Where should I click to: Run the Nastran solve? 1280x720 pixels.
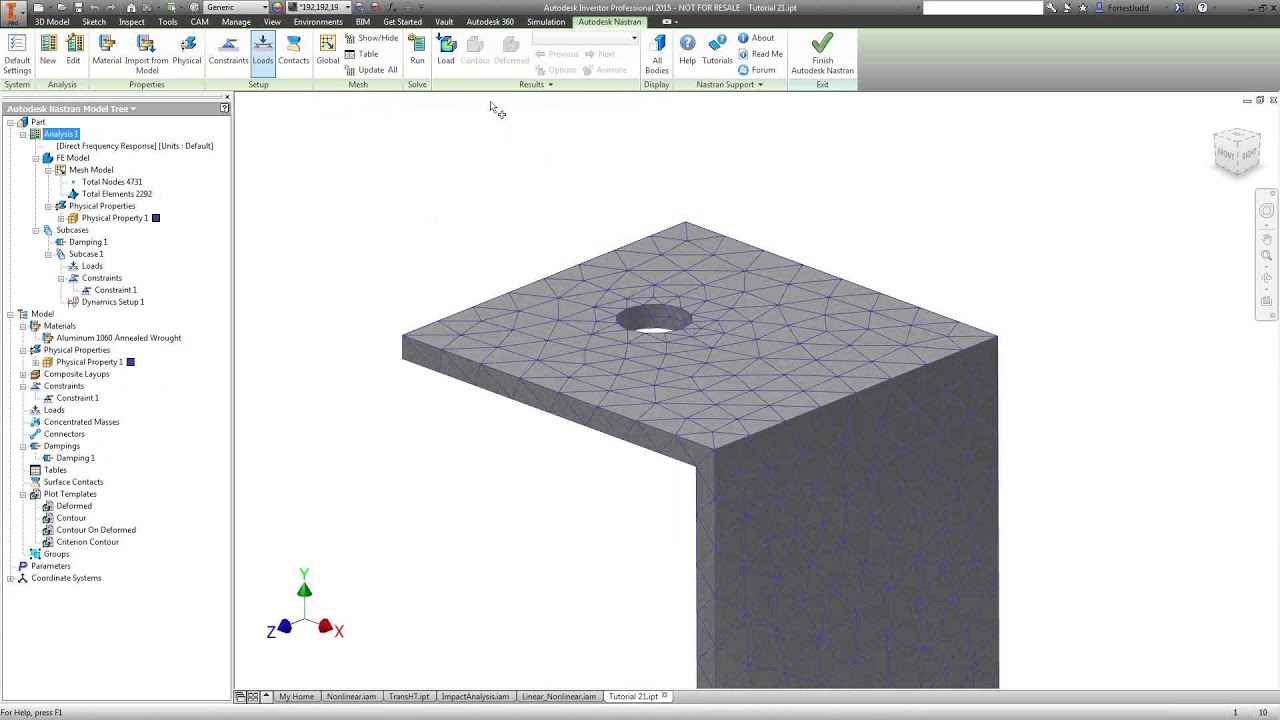417,50
